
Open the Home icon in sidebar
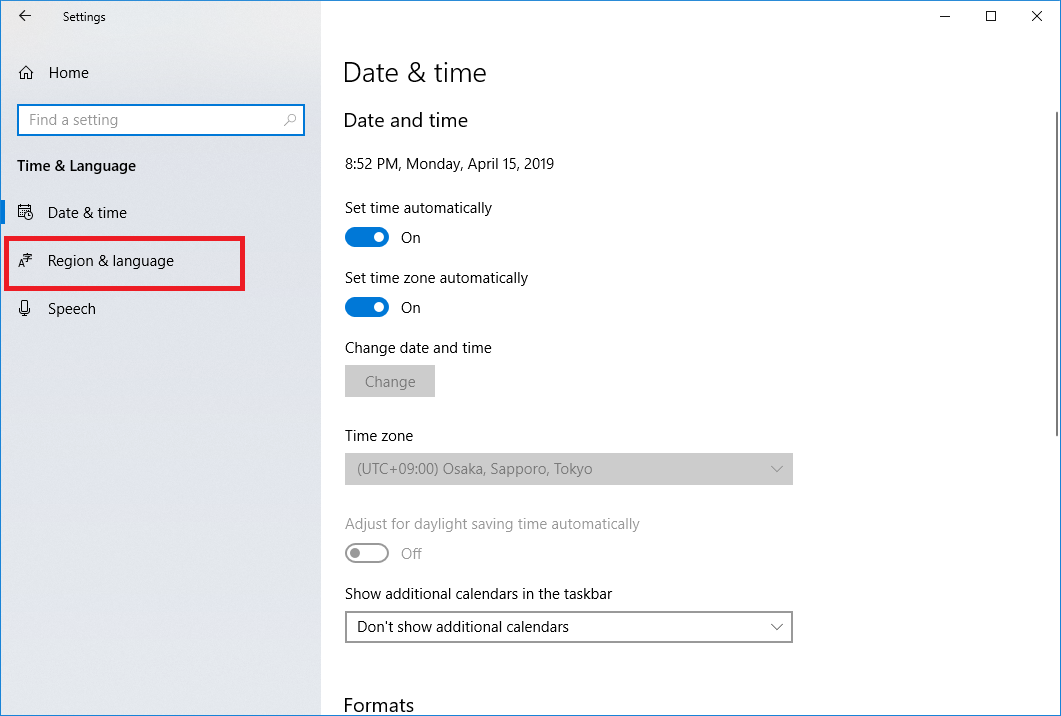tap(26, 72)
